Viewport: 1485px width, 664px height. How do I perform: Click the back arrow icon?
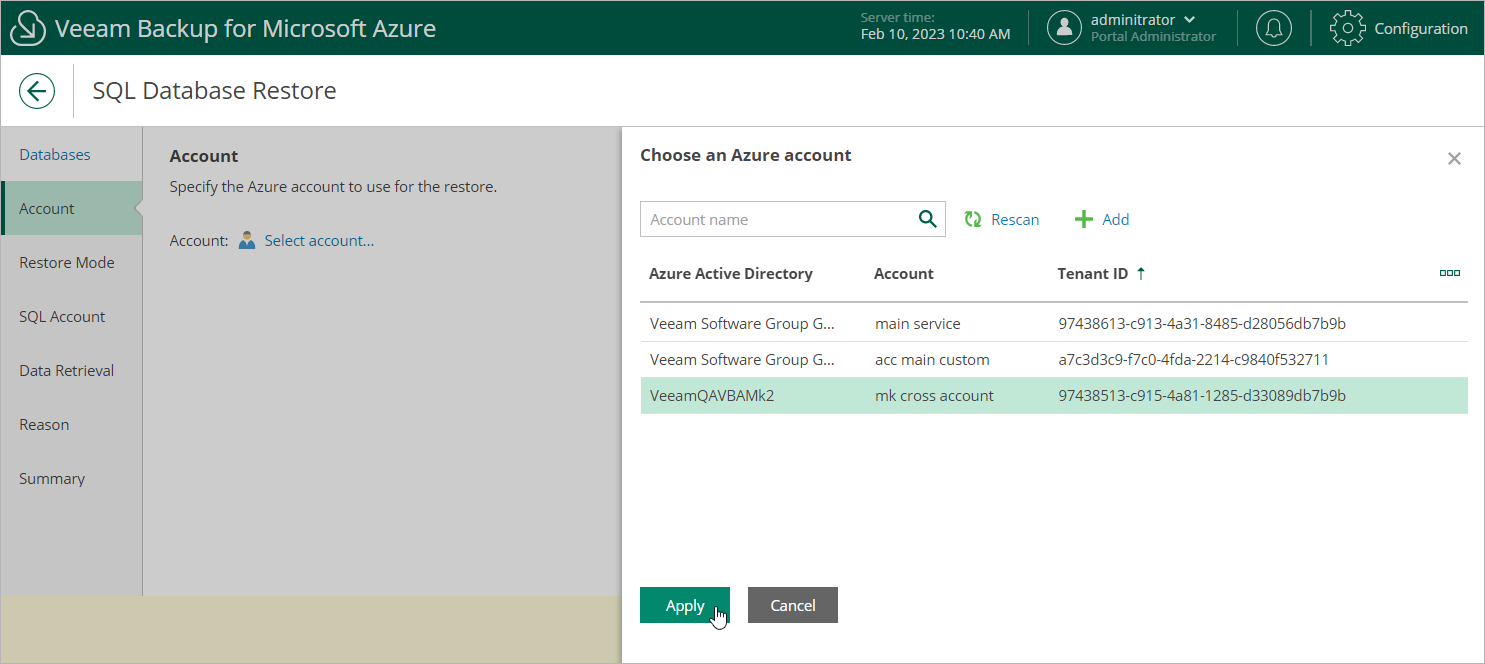tap(37, 91)
